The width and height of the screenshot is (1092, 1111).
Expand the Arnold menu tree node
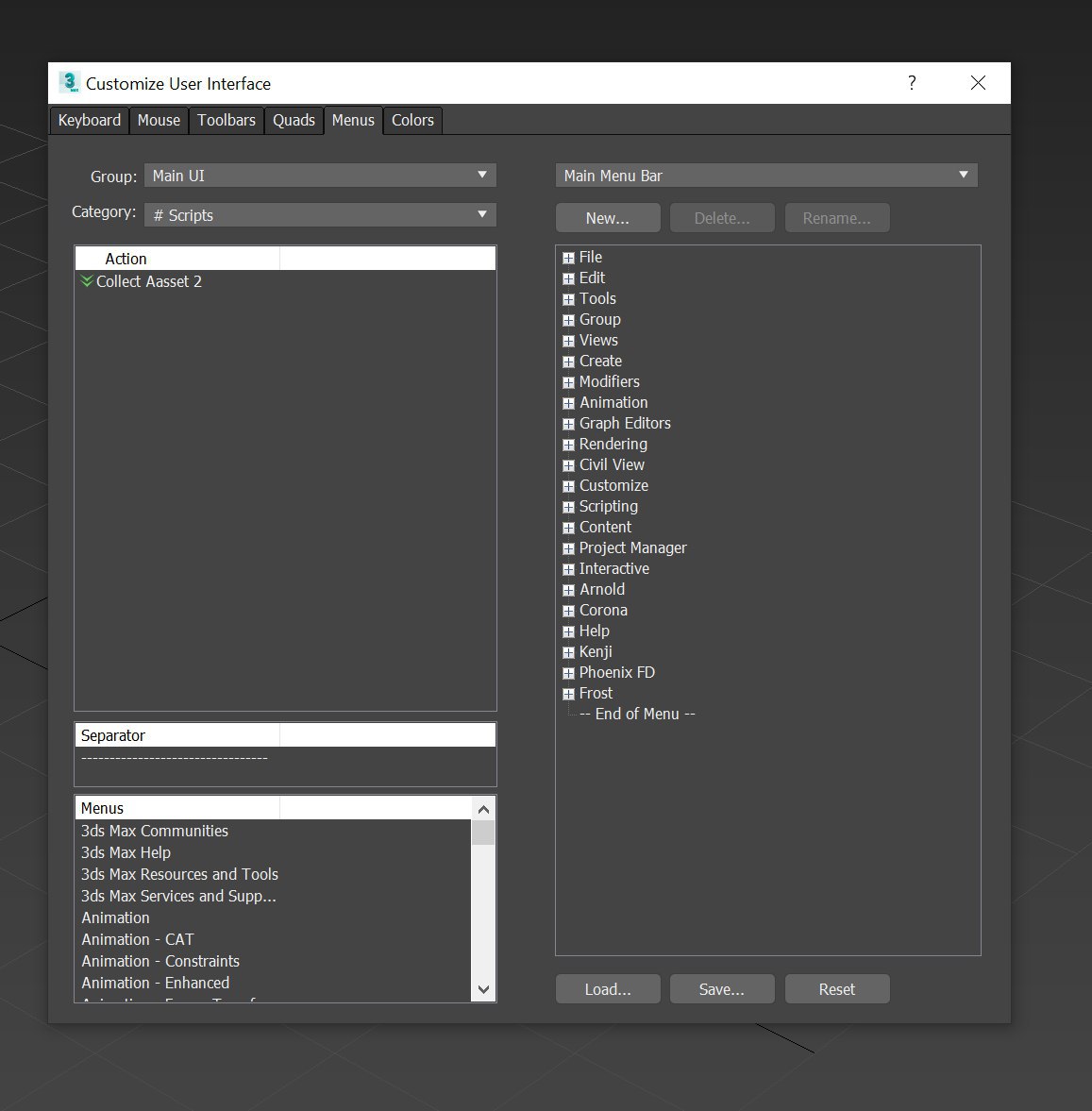pyautogui.click(x=568, y=590)
